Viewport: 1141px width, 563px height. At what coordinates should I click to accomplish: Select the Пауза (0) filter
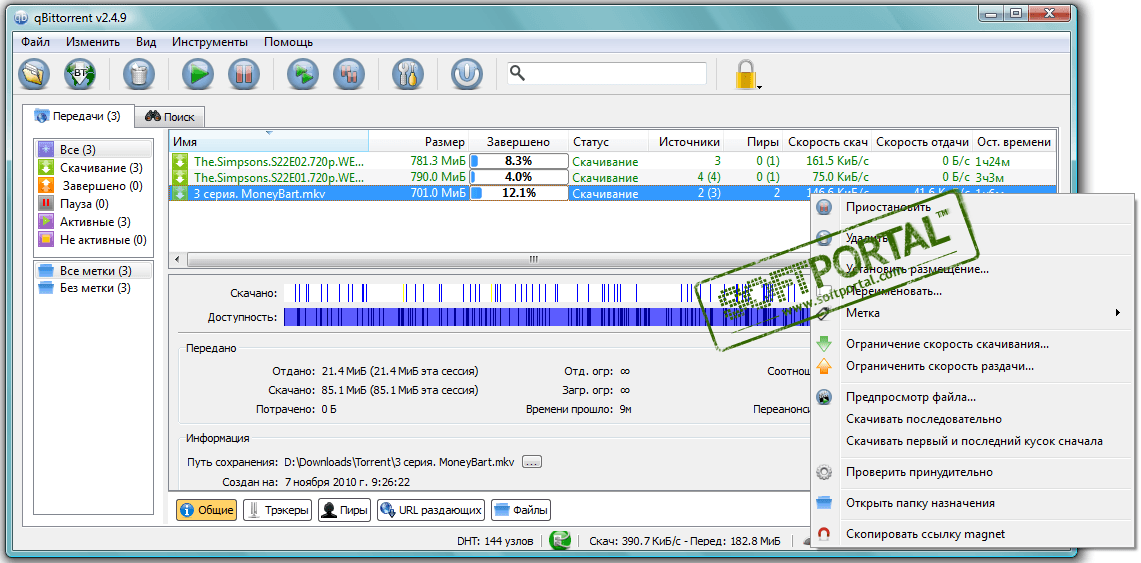[94, 204]
